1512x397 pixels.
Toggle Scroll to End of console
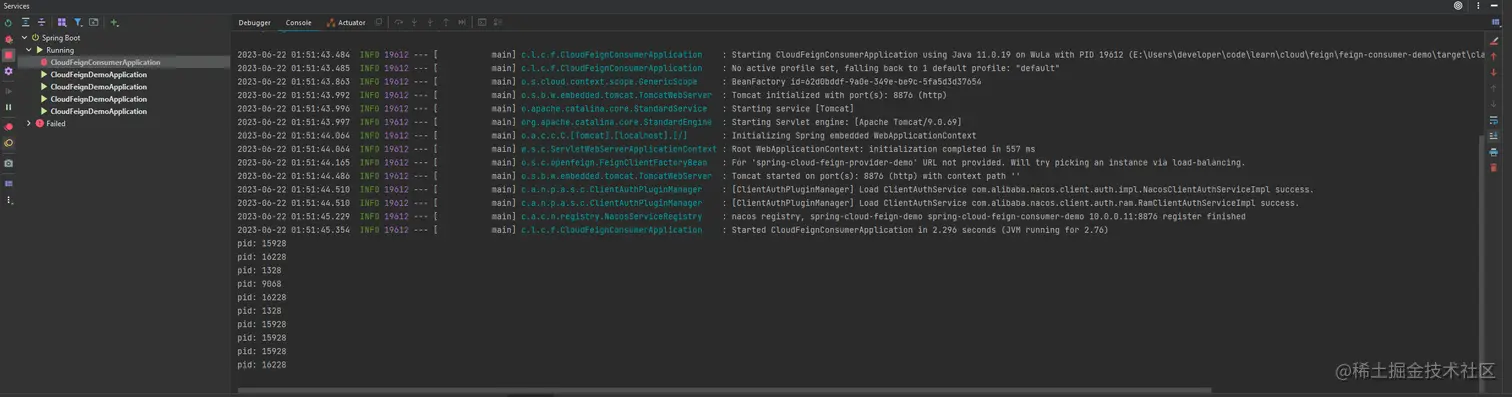tap(1494, 136)
